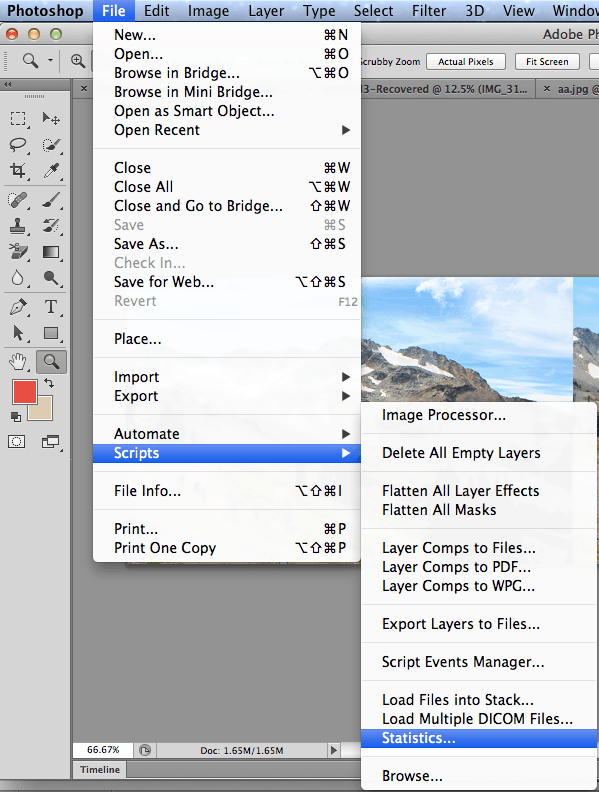Expand the status bar info arrow

[333, 750]
